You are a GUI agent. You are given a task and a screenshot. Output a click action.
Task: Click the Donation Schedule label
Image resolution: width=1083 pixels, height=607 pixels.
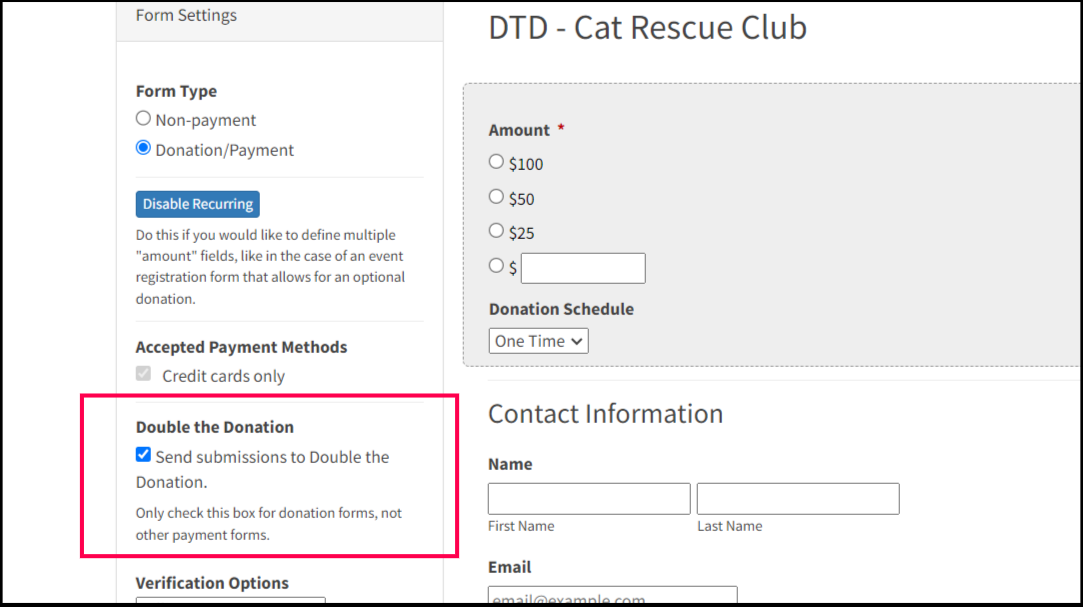pyautogui.click(x=561, y=309)
